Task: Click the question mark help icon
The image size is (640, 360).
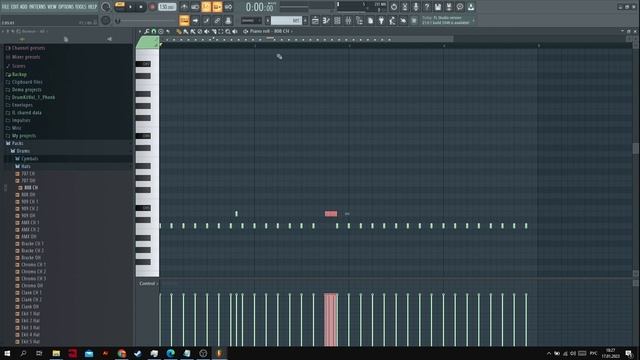Action: [427, 7]
